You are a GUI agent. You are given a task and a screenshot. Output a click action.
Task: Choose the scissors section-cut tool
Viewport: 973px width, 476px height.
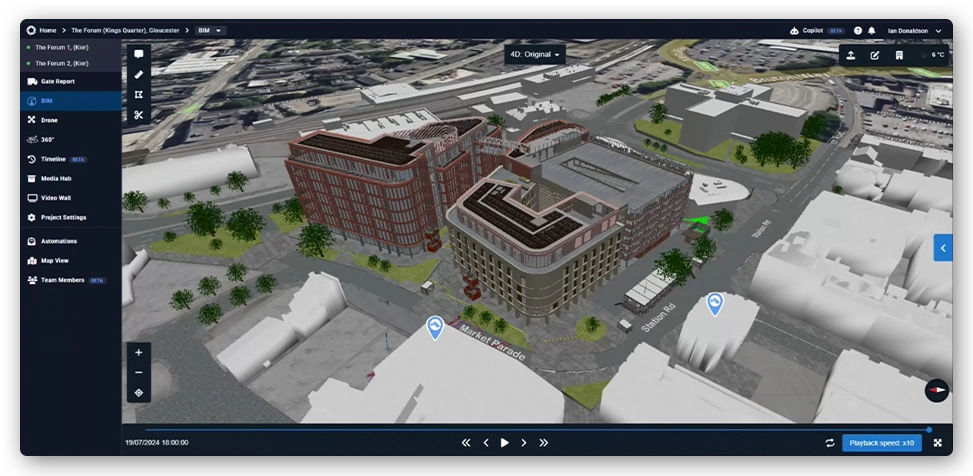[138, 115]
